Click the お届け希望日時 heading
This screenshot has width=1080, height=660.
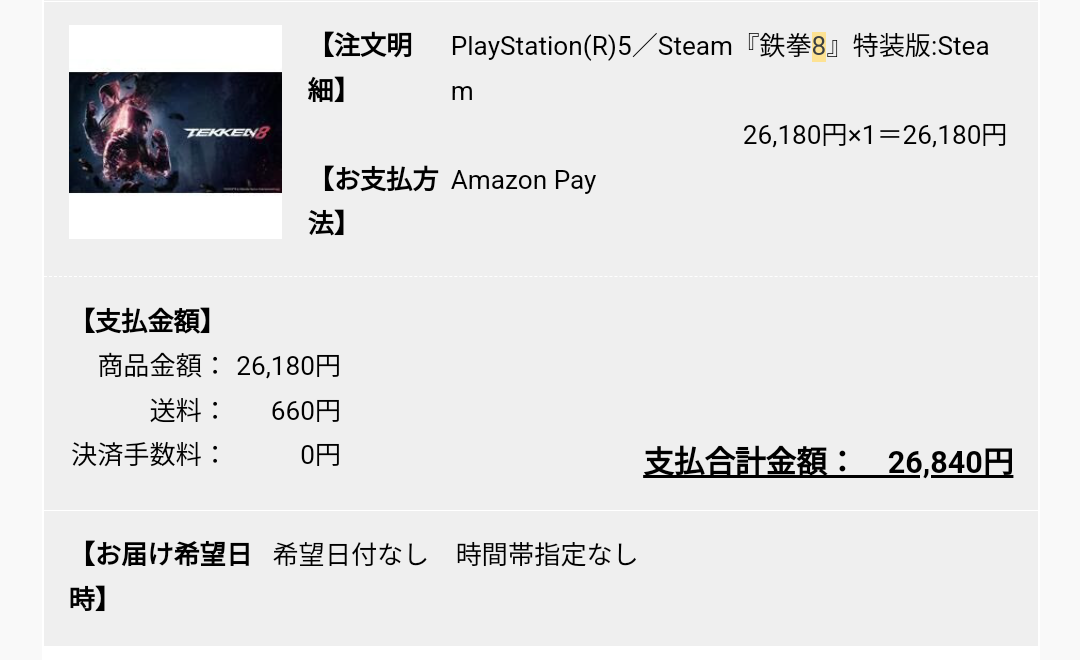click(161, 576)
